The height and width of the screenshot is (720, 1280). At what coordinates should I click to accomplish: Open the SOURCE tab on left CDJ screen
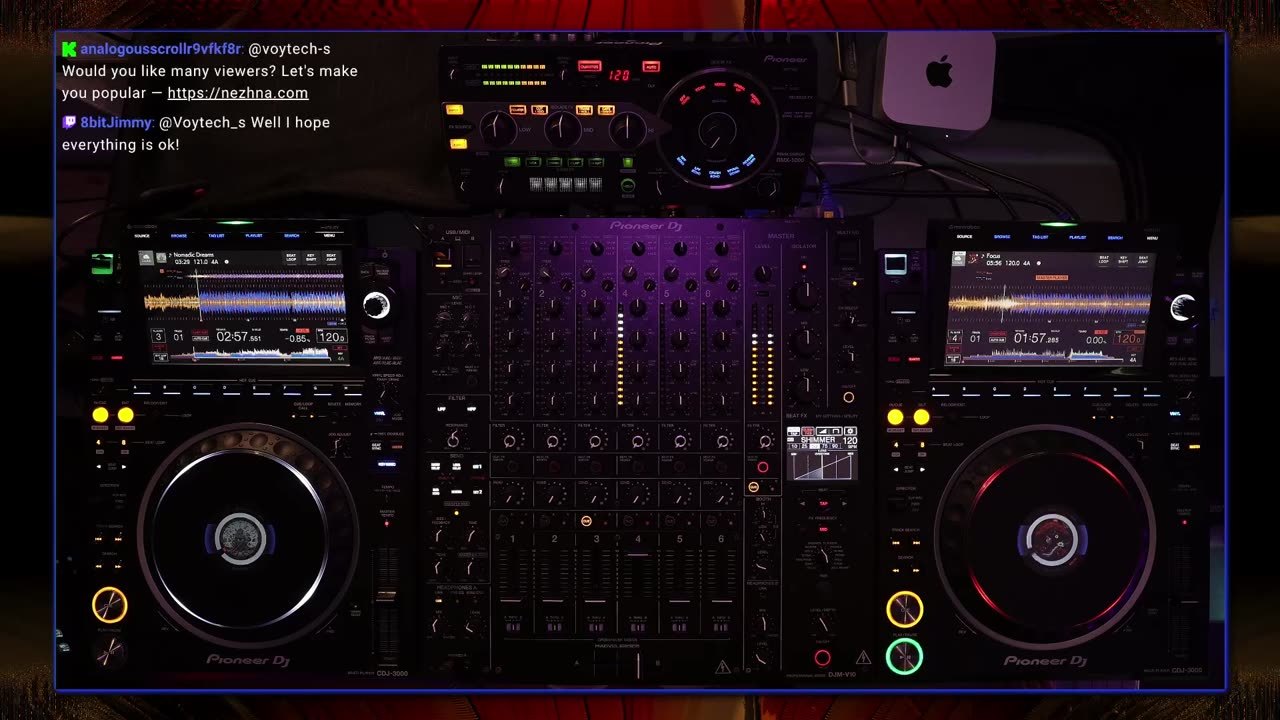click(x=142, y=236)
